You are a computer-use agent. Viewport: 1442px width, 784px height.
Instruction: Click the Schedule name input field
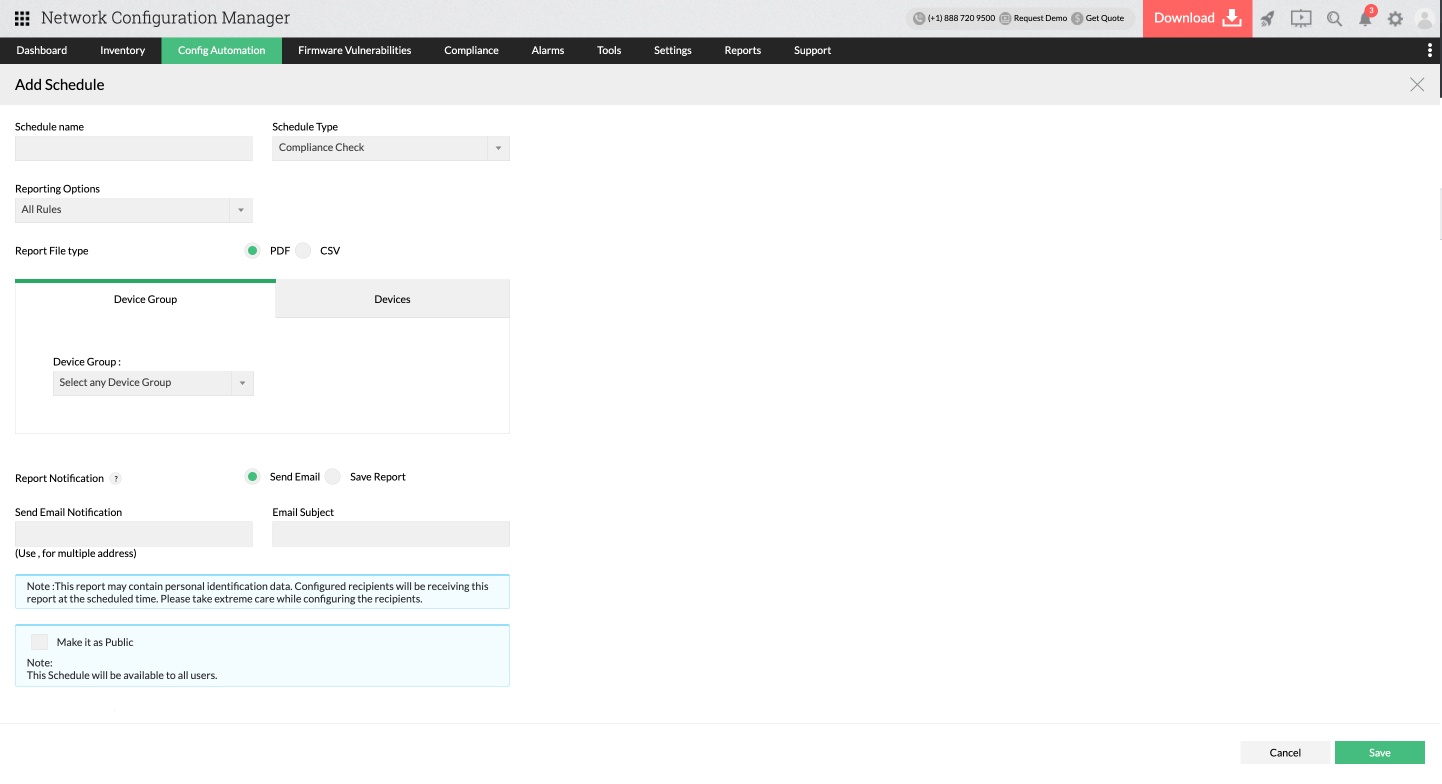tap(133, 148)
